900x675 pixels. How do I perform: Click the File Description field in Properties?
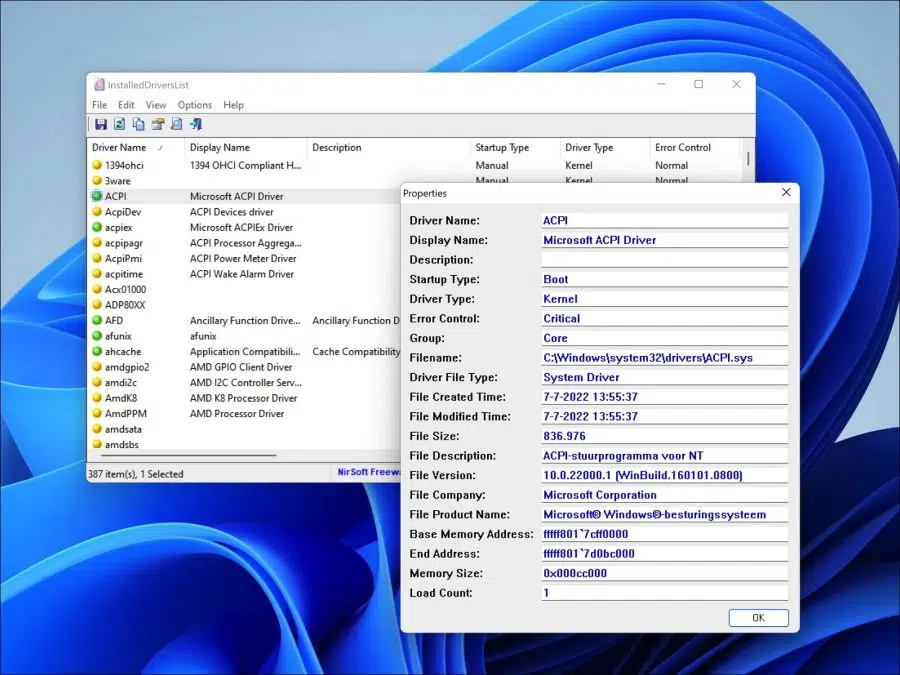pos(665,456)
